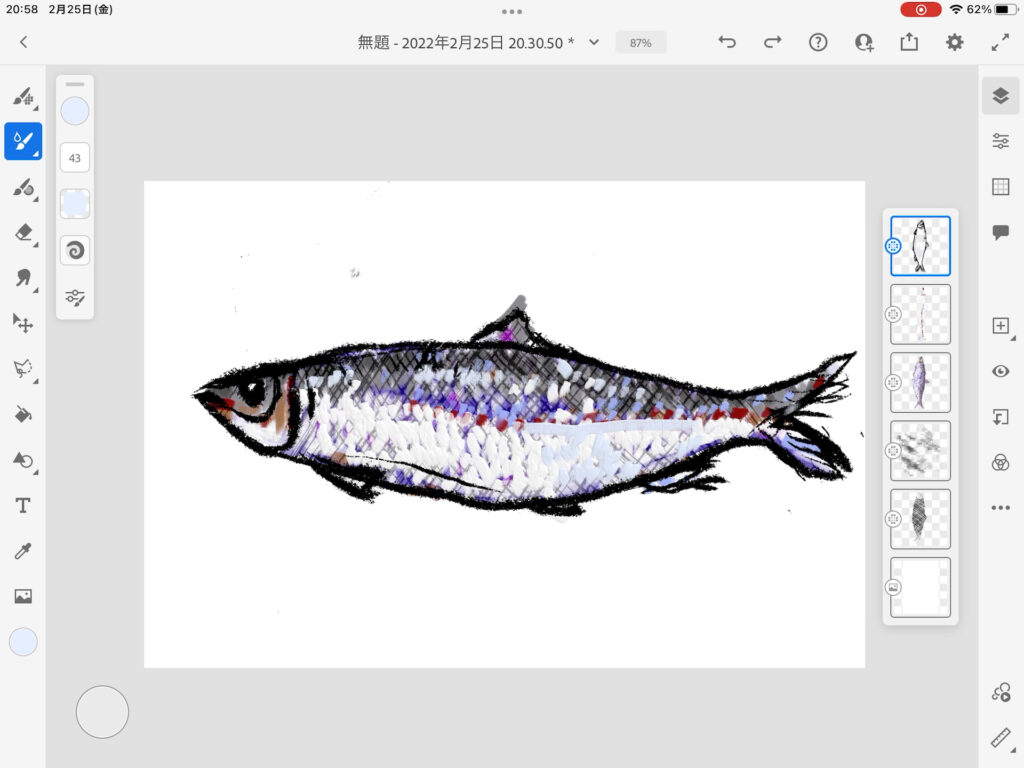
Task: Select the pixel brush tool
Action: click(22, 96)
